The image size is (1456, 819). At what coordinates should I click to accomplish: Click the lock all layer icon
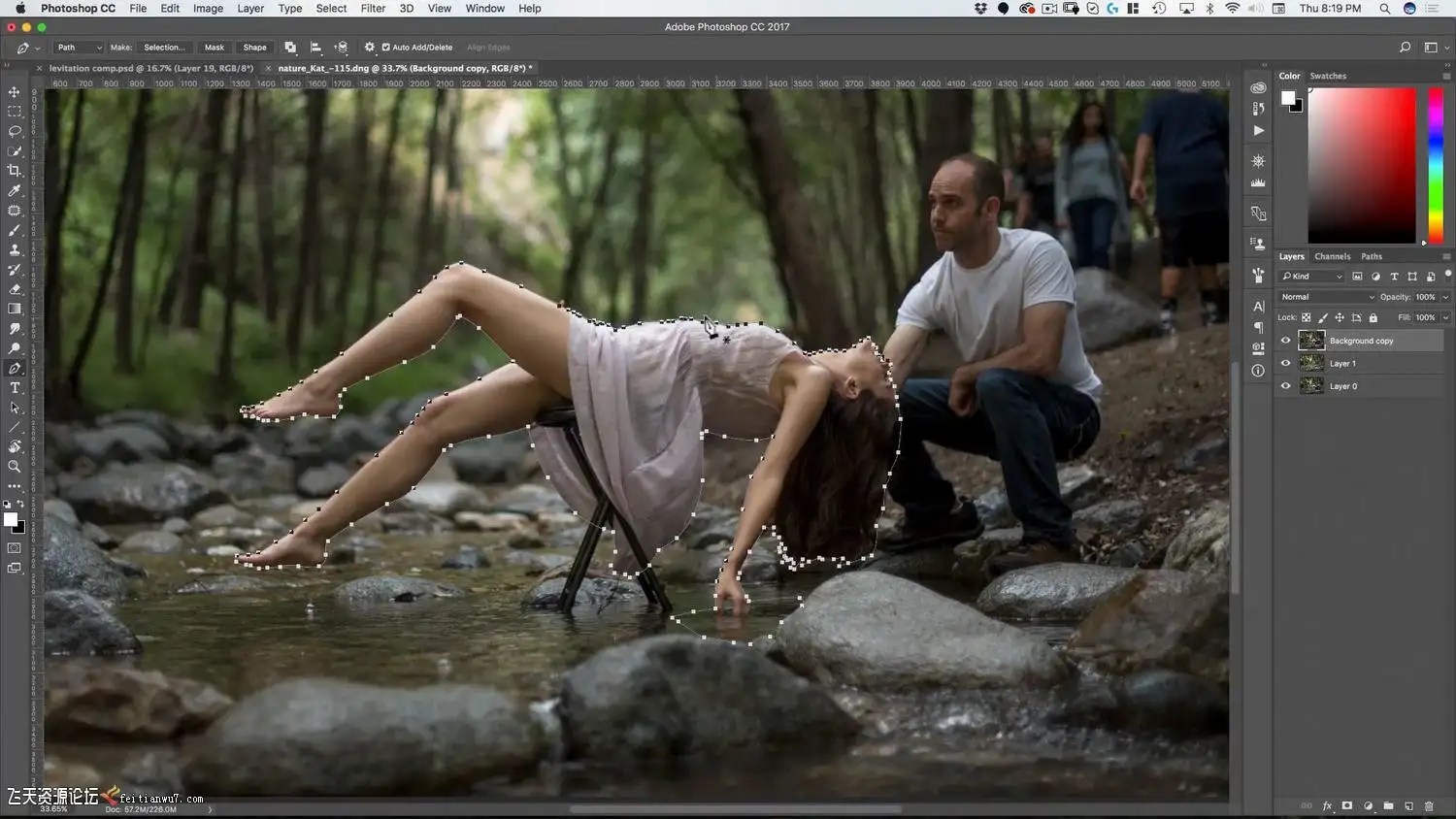1373,317
